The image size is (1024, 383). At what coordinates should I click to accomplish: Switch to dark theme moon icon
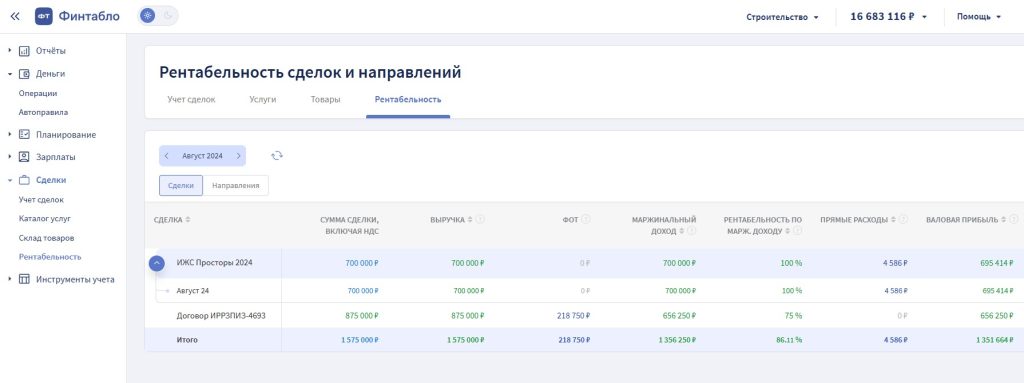pyautogui.click(x=168, y=16)
